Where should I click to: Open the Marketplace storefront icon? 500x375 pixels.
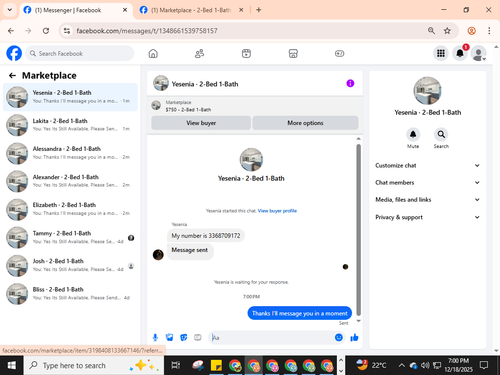coord(293,53)
